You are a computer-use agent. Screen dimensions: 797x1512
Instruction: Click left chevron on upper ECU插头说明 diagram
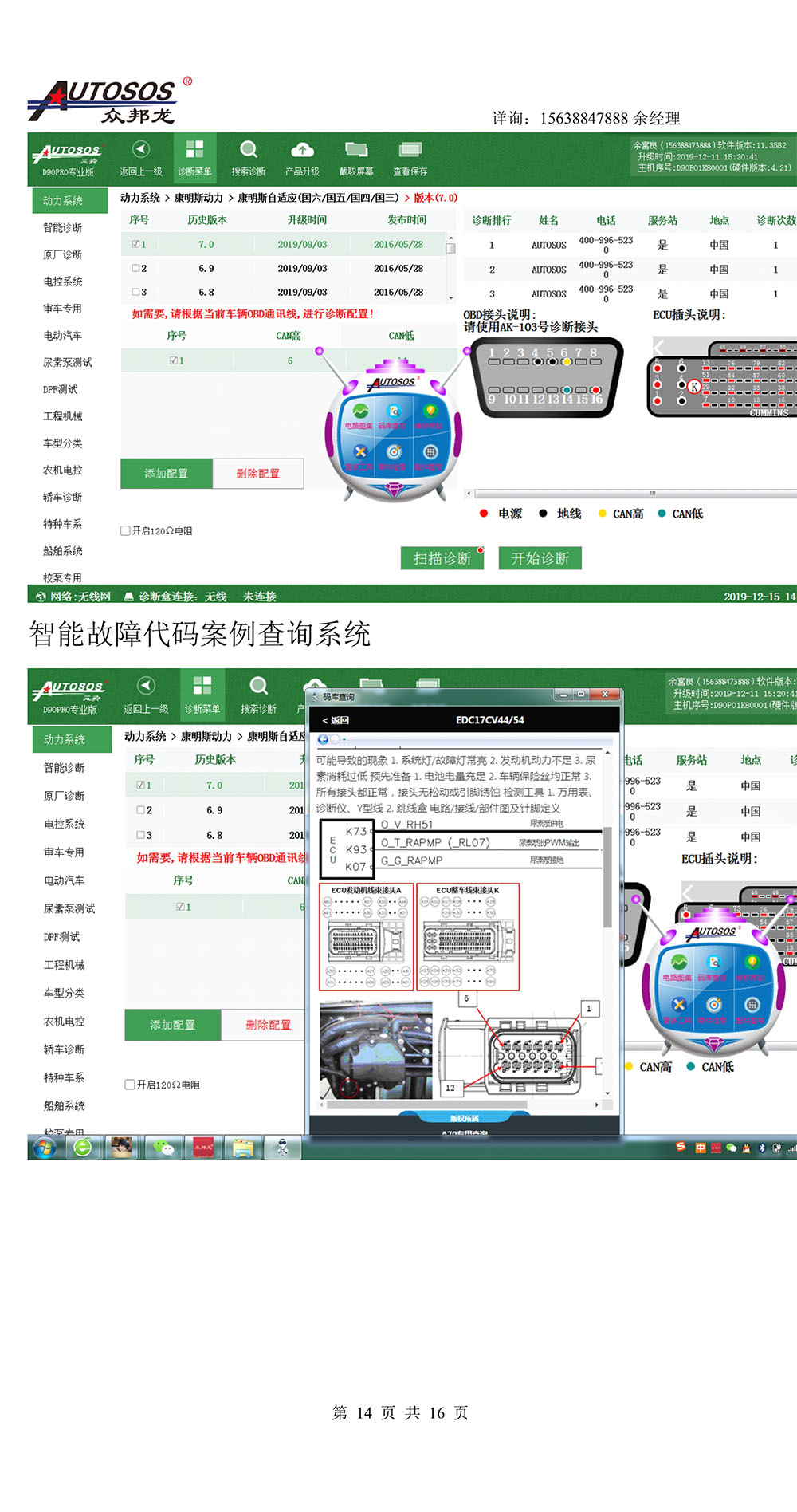click(659, 347)
